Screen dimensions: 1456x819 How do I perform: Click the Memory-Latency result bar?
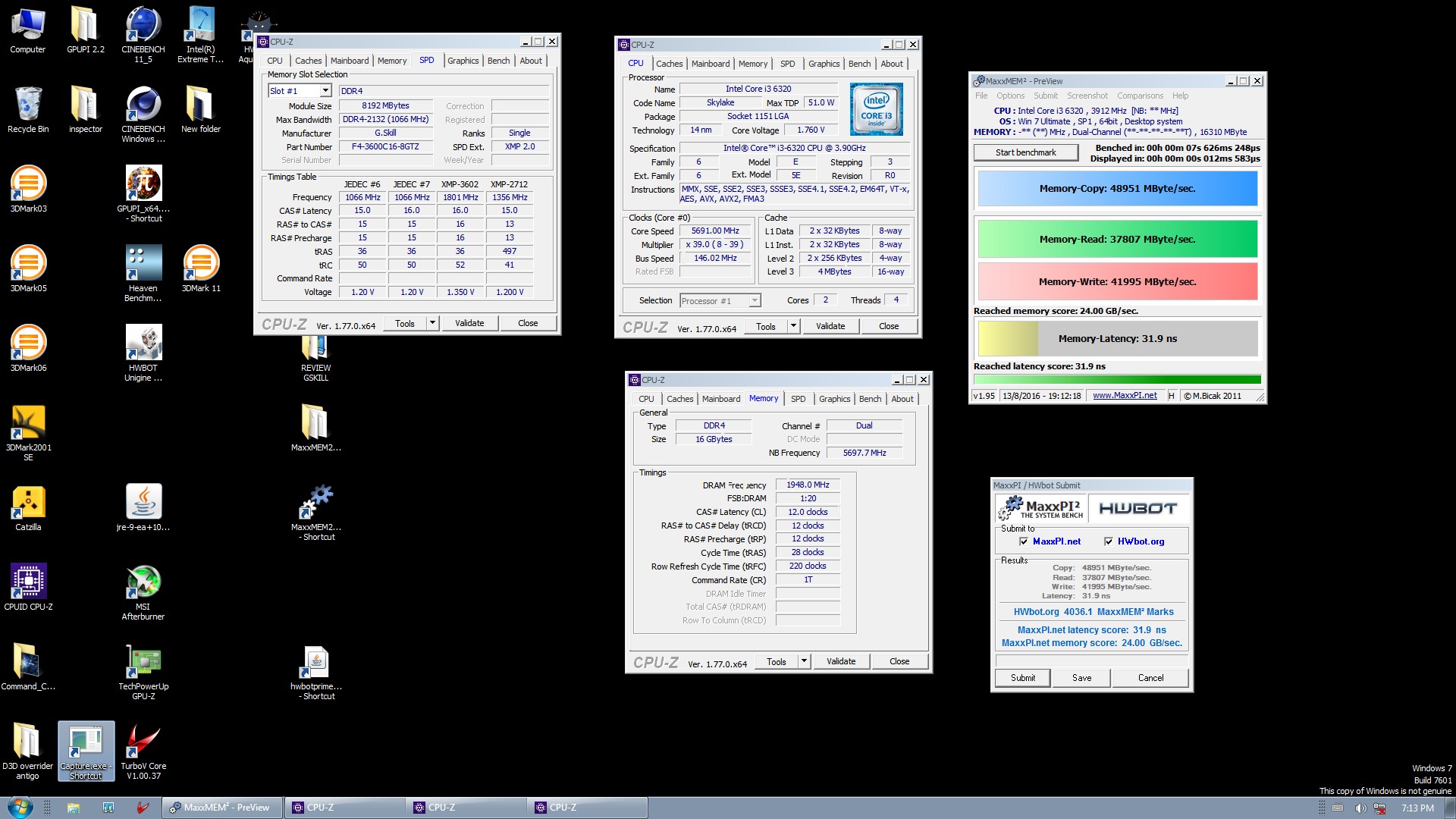point(1117,339)
